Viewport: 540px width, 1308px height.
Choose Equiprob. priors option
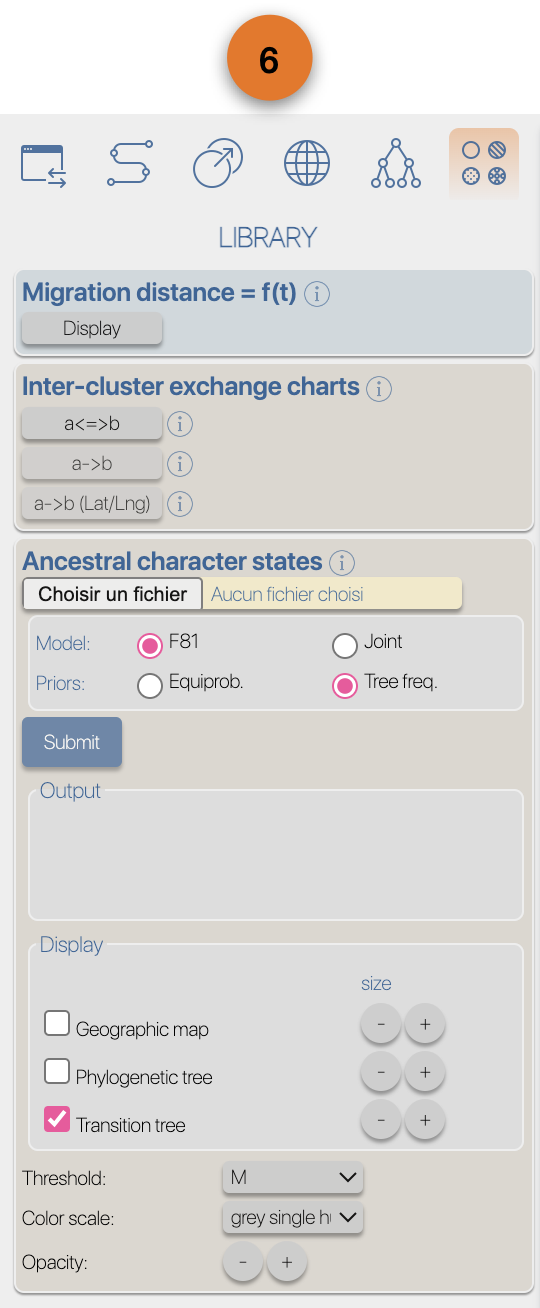coord(150,686)
